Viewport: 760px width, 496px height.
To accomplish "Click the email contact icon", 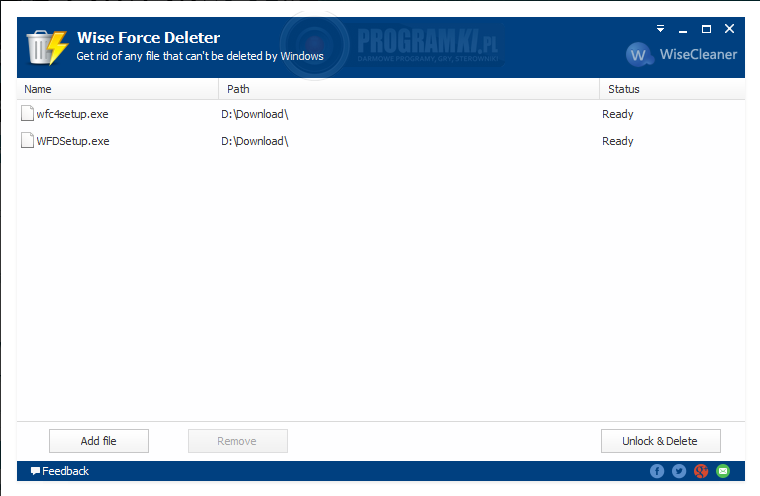I will [x=723, y=471].
